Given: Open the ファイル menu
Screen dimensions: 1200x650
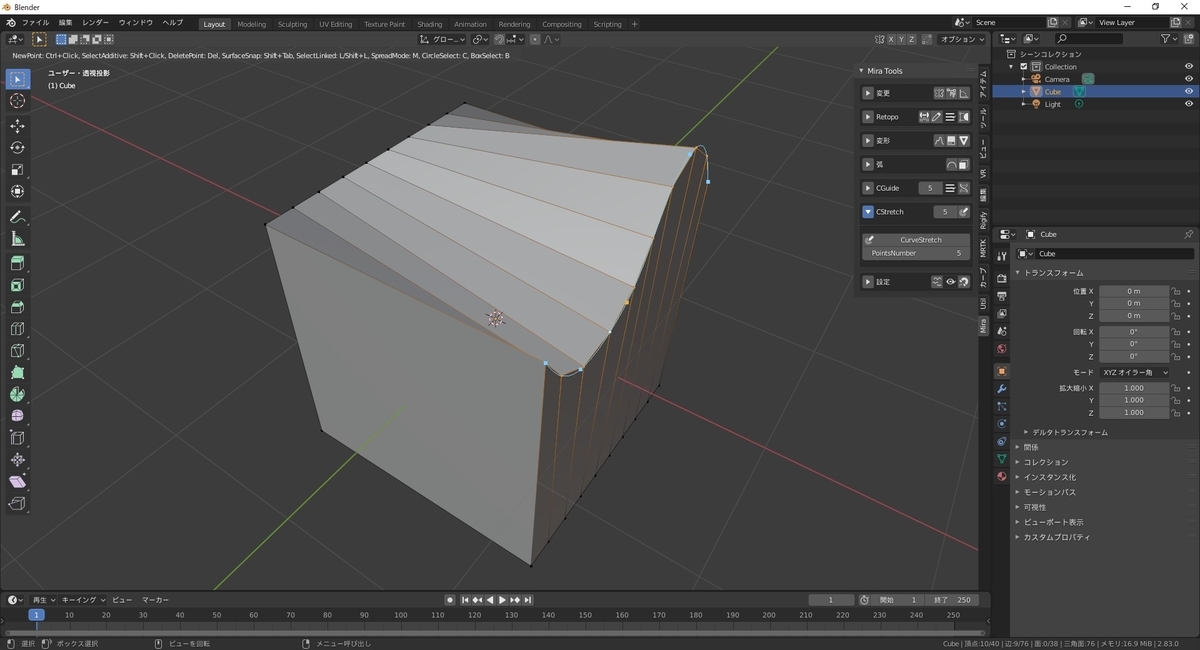Looking at the screenshot, I should point(35,22).
